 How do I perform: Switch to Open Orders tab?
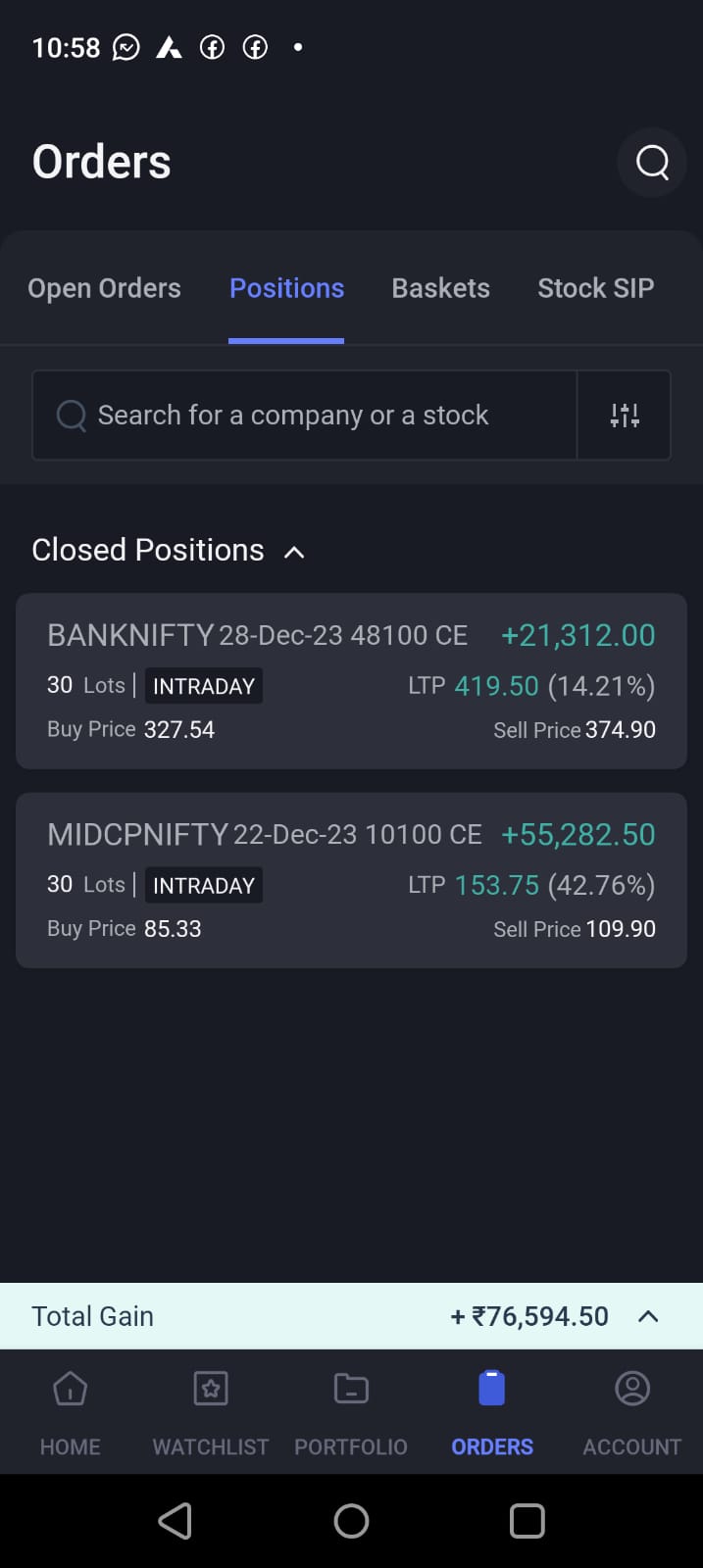pyautogui.click(x=104, y=288)
